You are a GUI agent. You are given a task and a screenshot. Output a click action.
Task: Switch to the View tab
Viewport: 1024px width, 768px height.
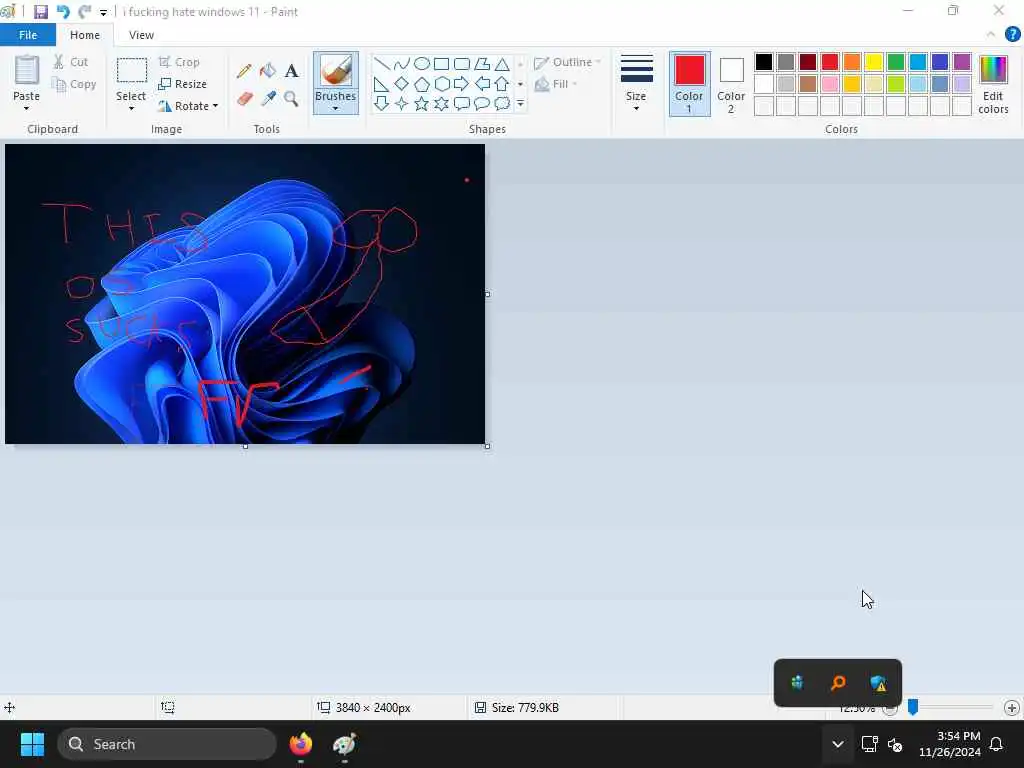(141, 35)
